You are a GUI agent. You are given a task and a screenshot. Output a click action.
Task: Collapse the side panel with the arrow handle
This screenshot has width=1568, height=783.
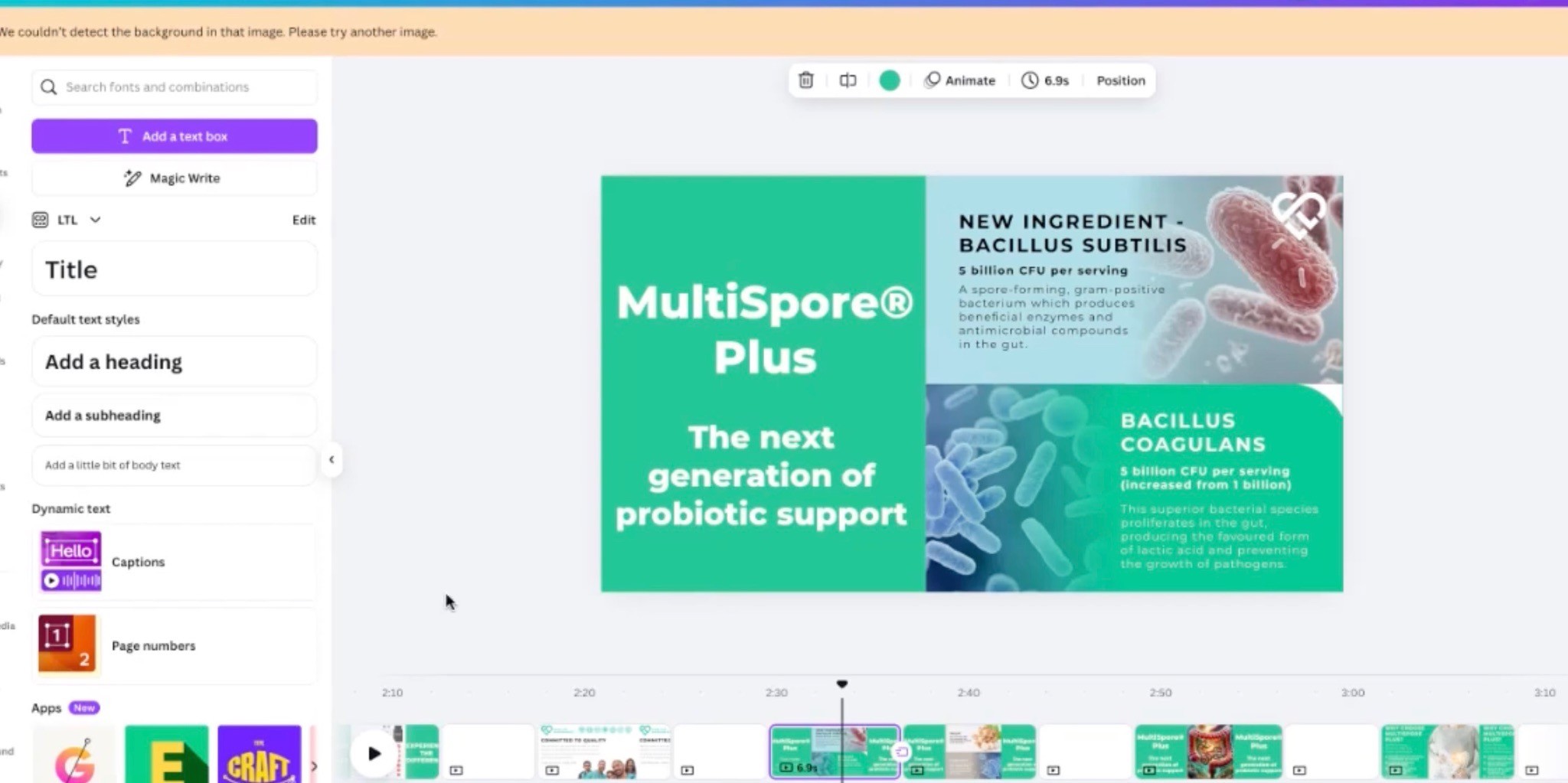tap(332, 460)
